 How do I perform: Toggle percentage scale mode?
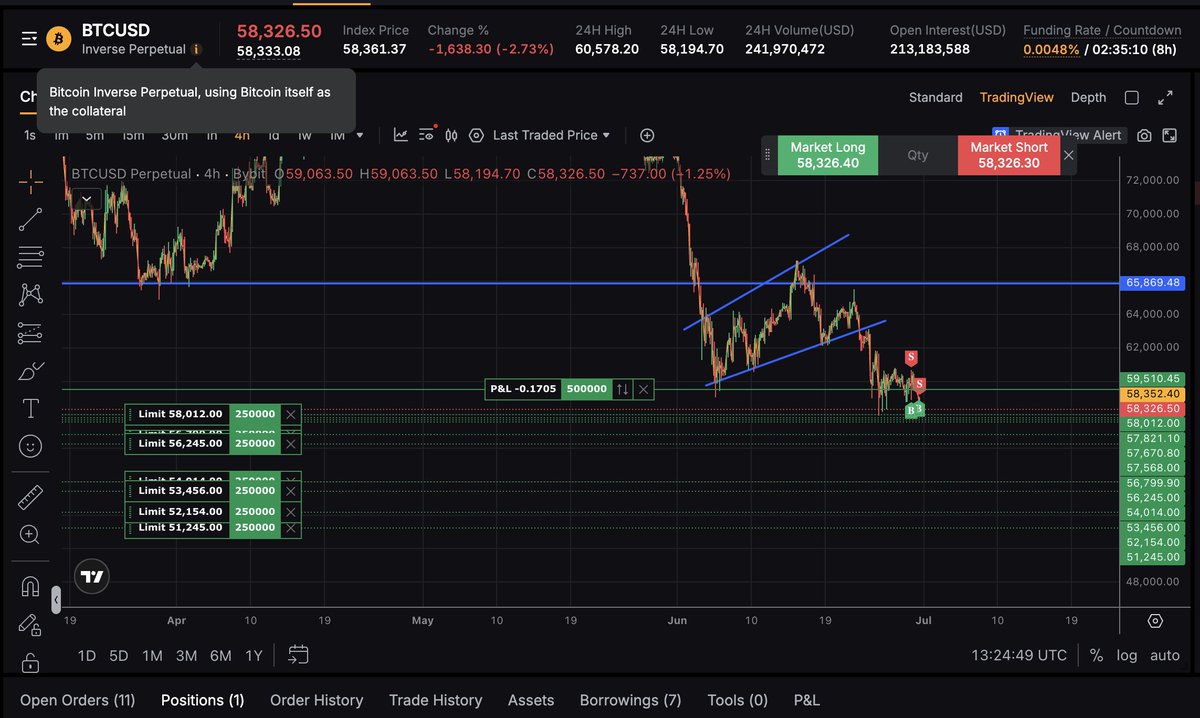click(x=1096, y=655)
